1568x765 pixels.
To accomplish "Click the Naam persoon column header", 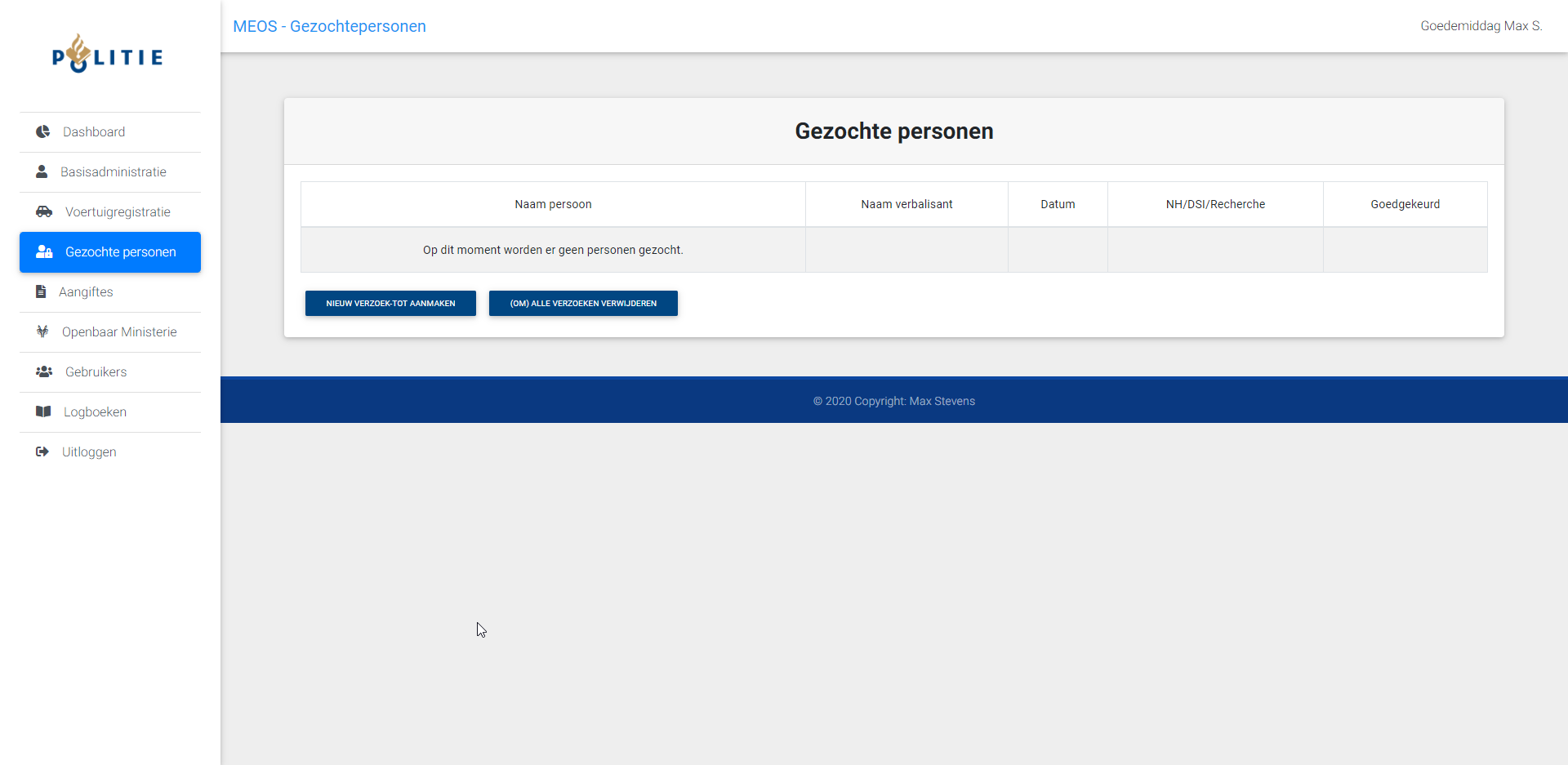I will [x=553, y=204].
